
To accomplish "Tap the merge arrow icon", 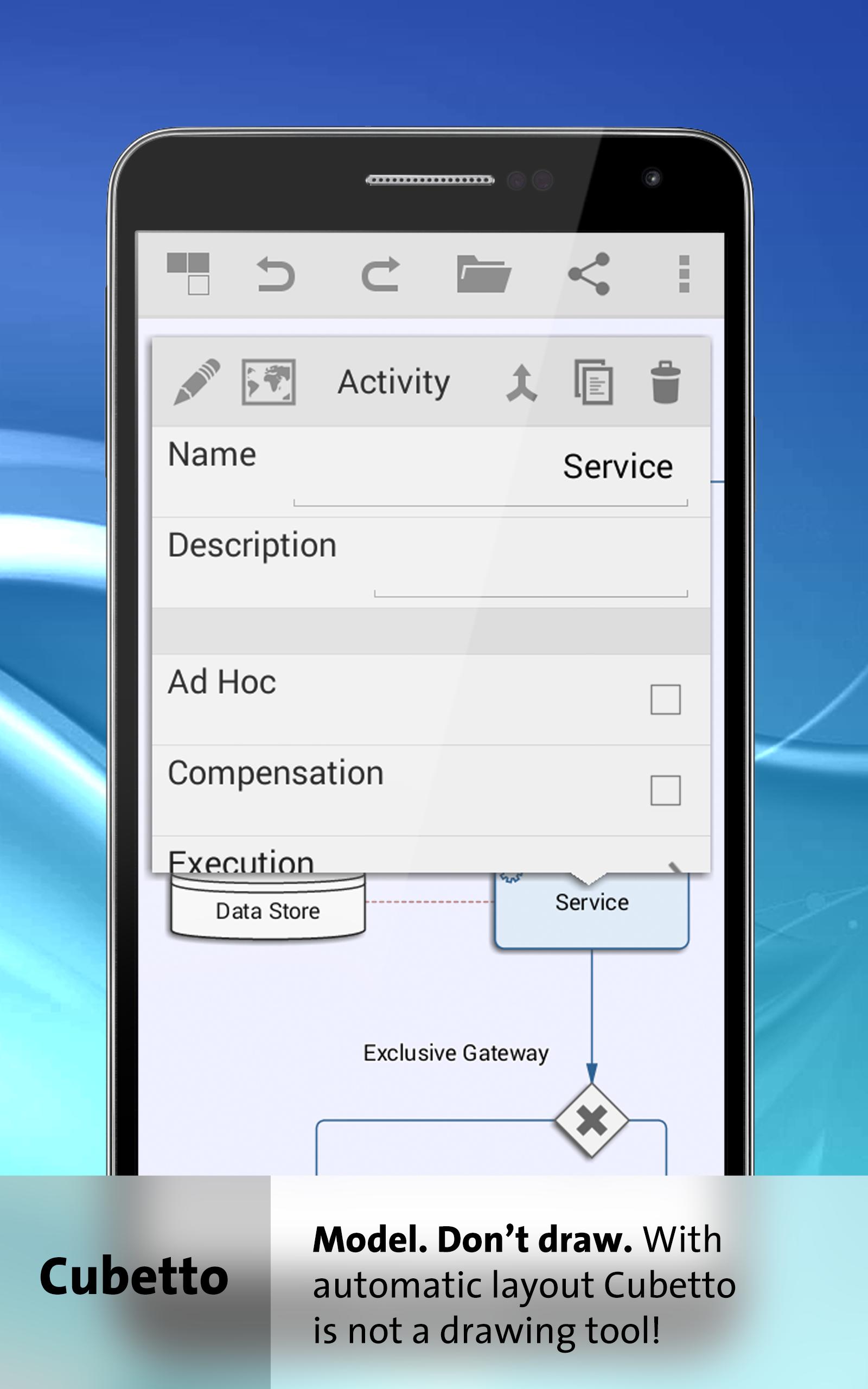I will [x=521, y=383].
